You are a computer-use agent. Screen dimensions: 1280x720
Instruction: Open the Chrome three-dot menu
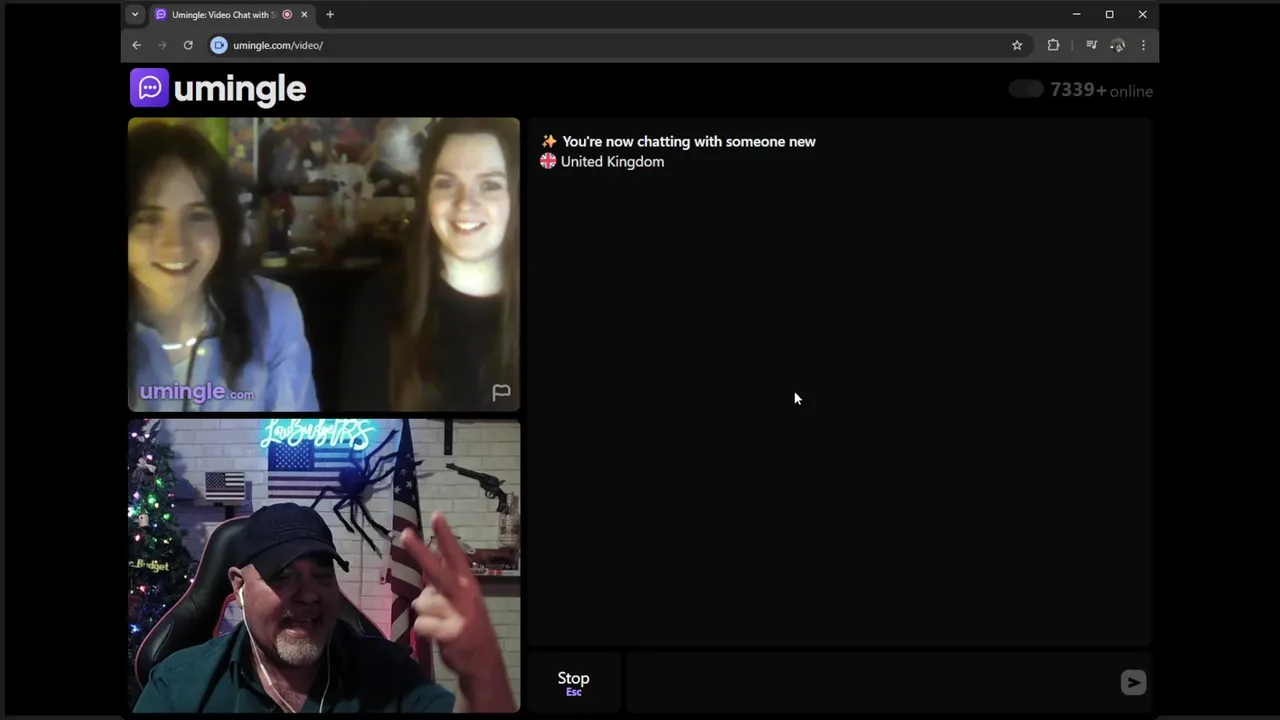[x=1143, y=45]
